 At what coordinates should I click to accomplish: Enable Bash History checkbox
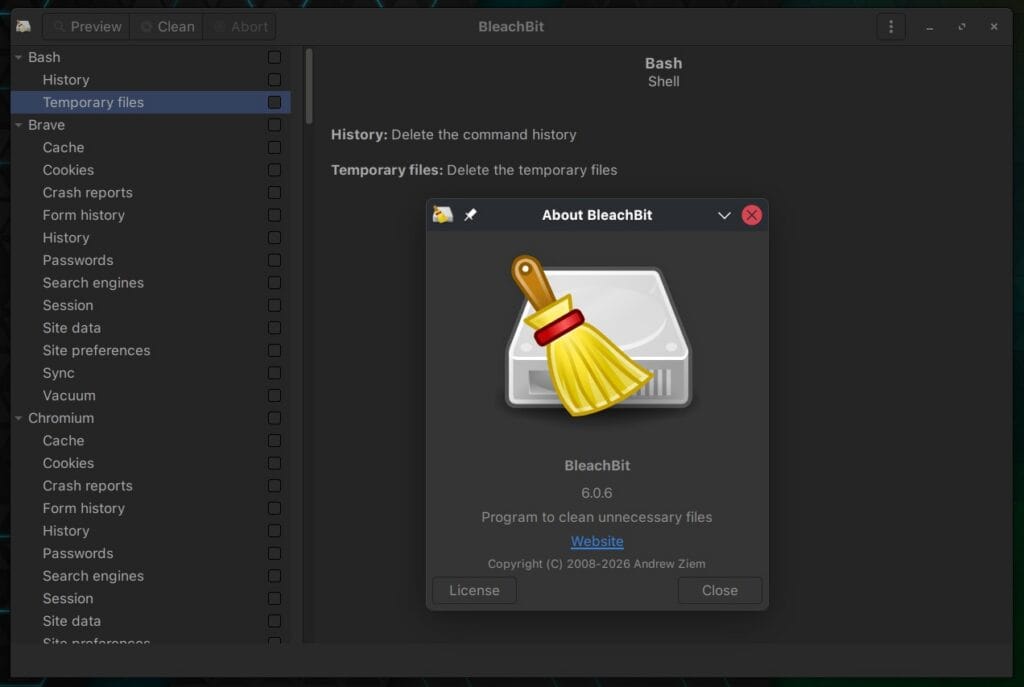click(x=274, y=80)
